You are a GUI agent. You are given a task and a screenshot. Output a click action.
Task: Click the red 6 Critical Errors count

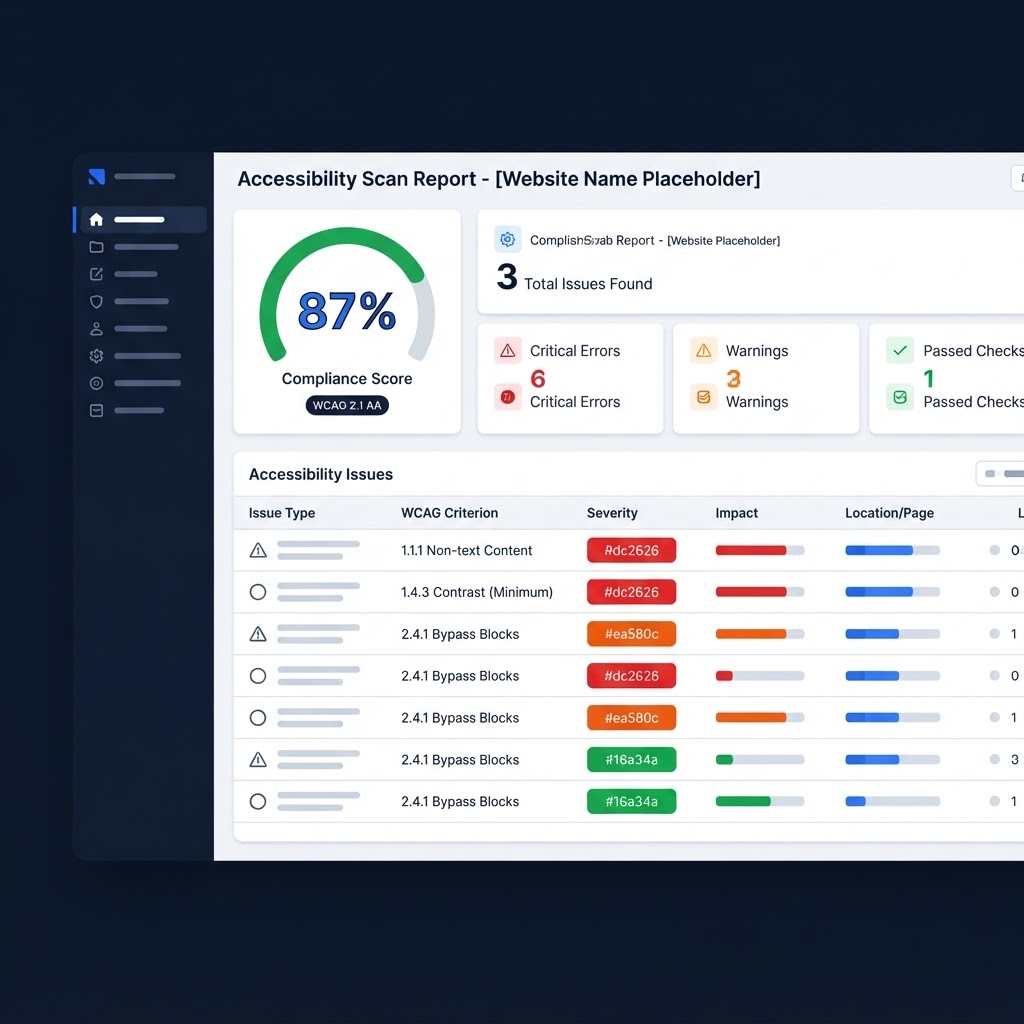pos(537,378)
